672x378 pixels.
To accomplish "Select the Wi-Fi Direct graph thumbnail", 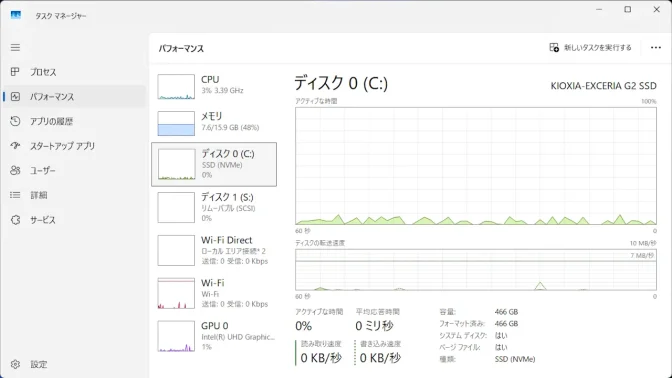I will point(176,250).
